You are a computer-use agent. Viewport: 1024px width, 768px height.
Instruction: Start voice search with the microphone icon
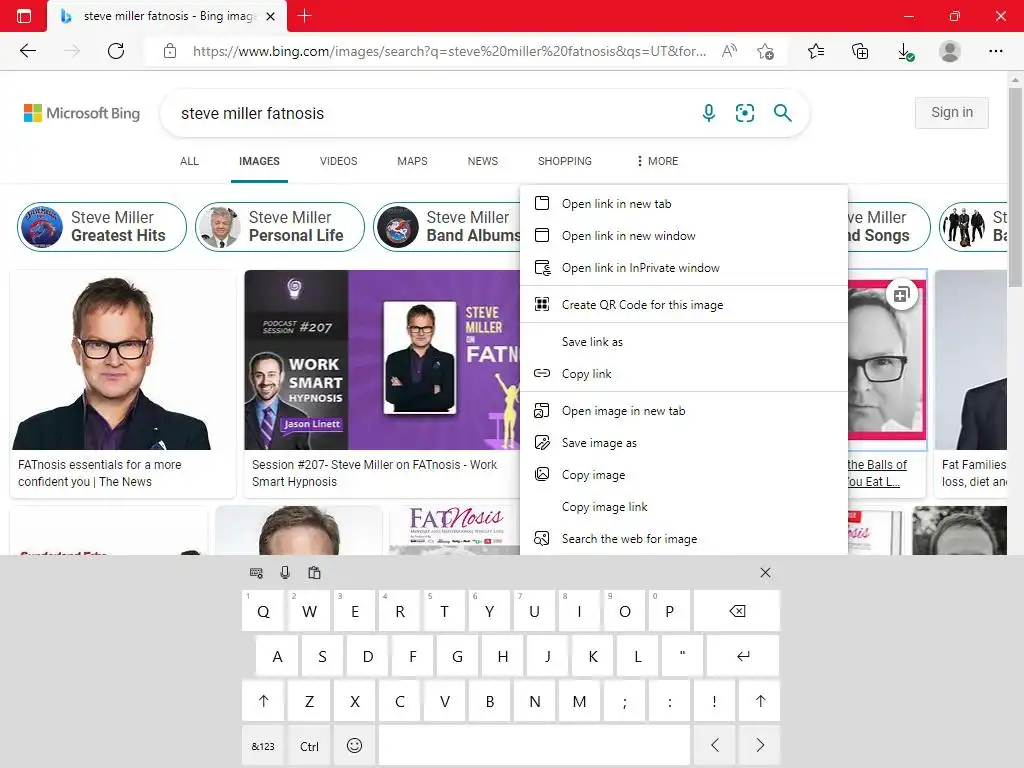(709, 113)
